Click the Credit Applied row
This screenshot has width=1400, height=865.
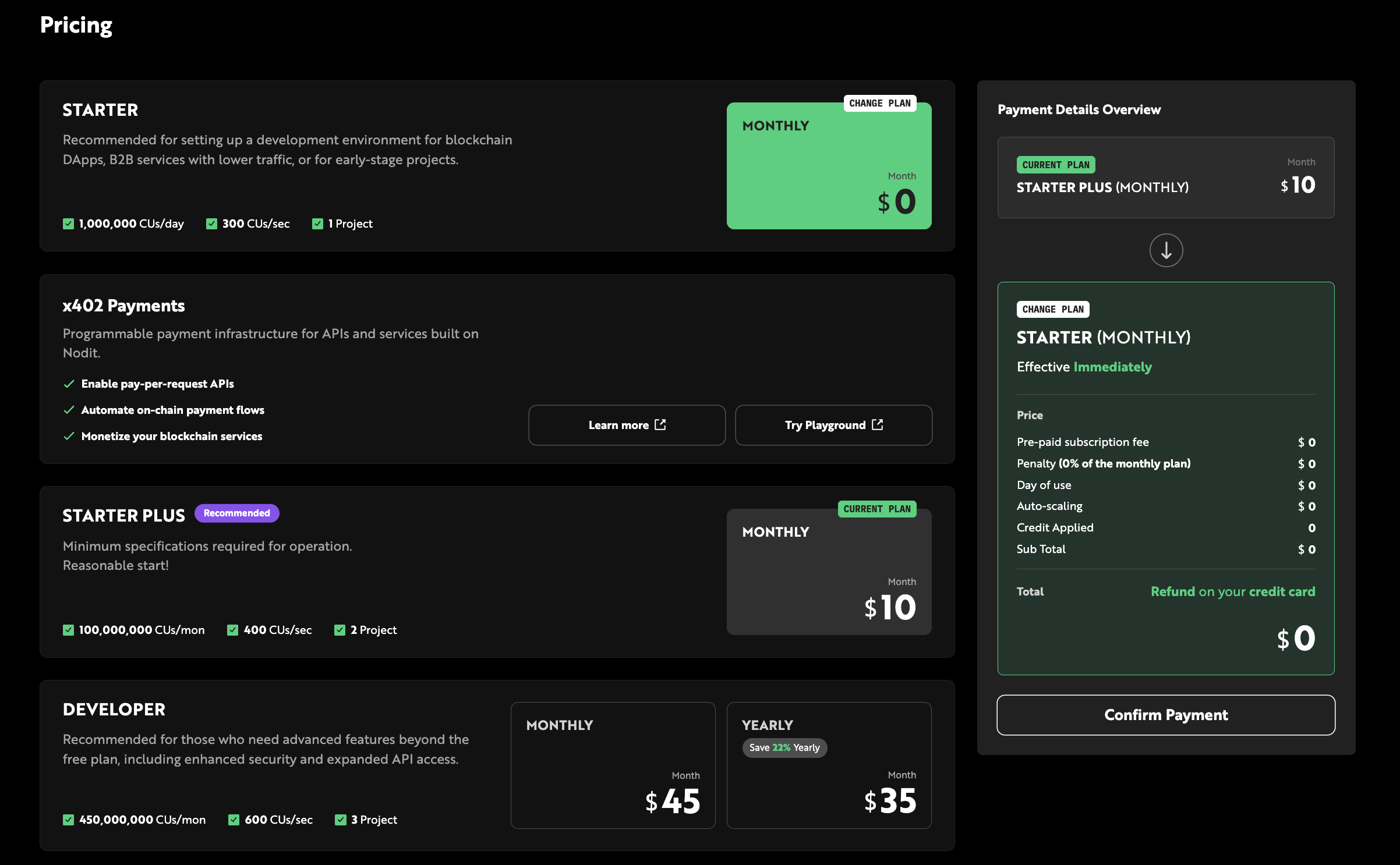pos(1166,527)
